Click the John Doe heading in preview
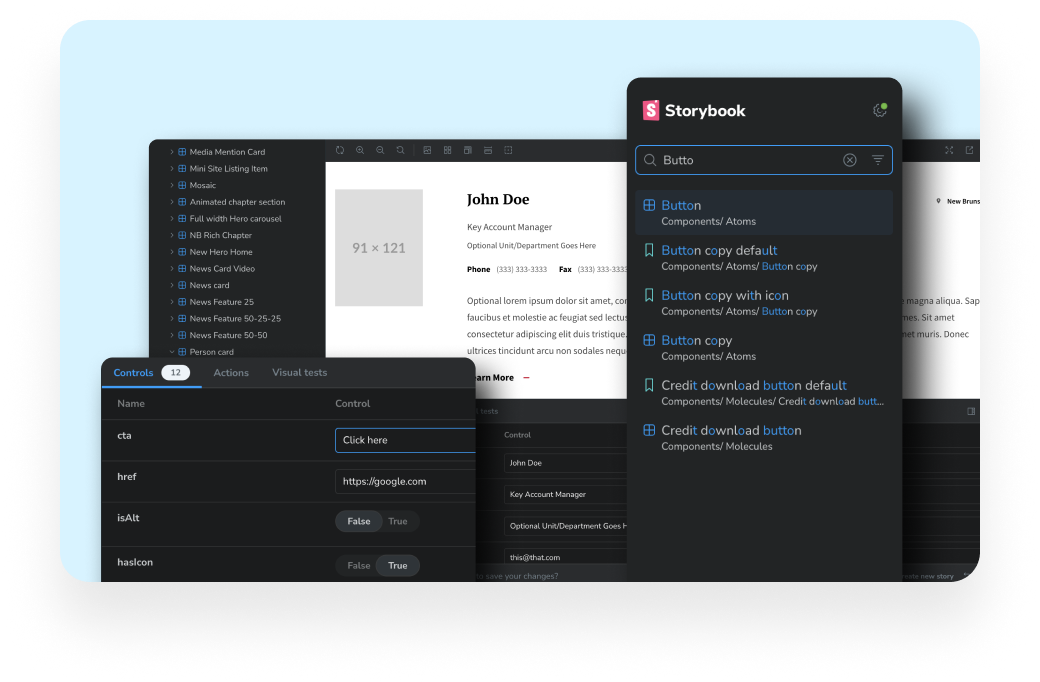Image resolution: width=1040 pixels, height=682 pixels. [497, 199]
